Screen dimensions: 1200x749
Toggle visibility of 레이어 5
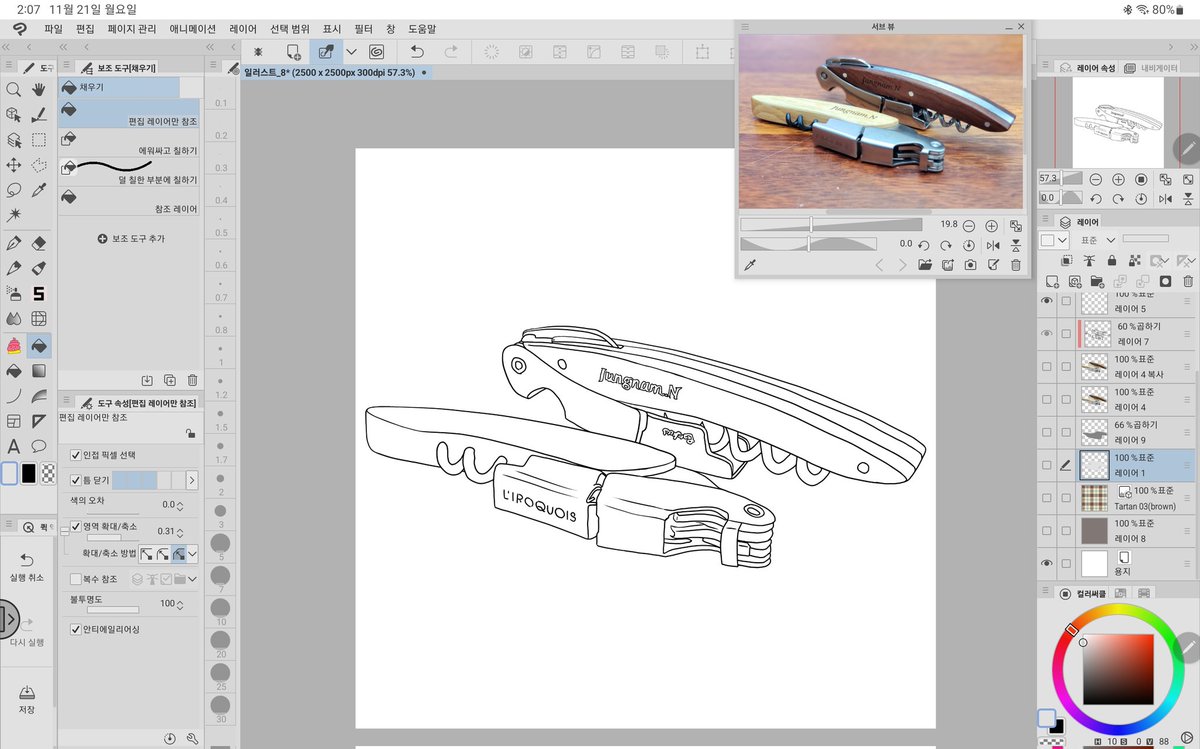[x=1047, y=301]
